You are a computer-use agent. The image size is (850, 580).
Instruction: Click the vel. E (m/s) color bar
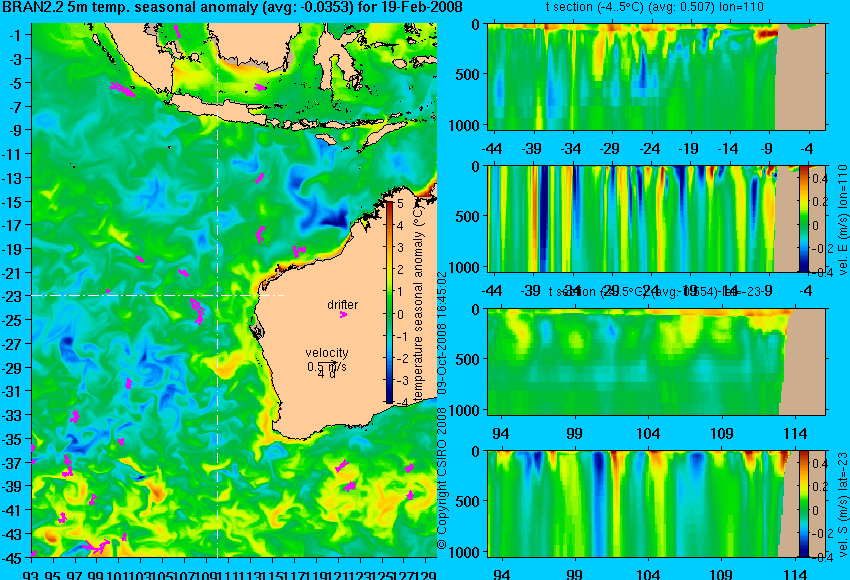tap(803, 218)
